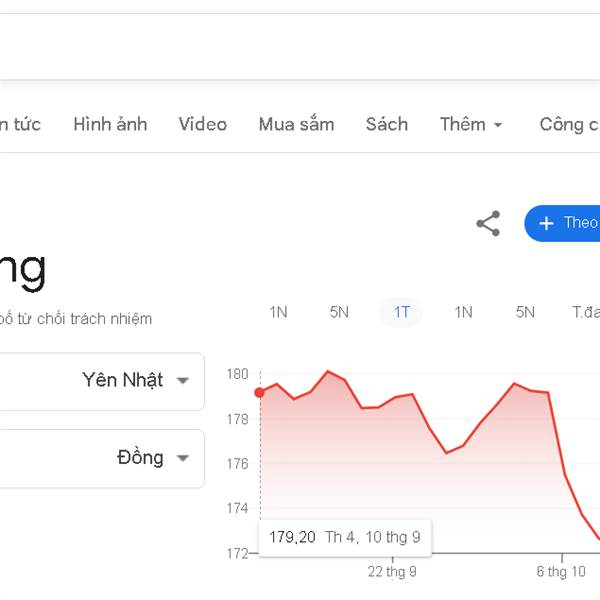Screen dimensions: 600x600
Task: Click the plus Theo dõi follow button
Action: (x=565, y=223)
